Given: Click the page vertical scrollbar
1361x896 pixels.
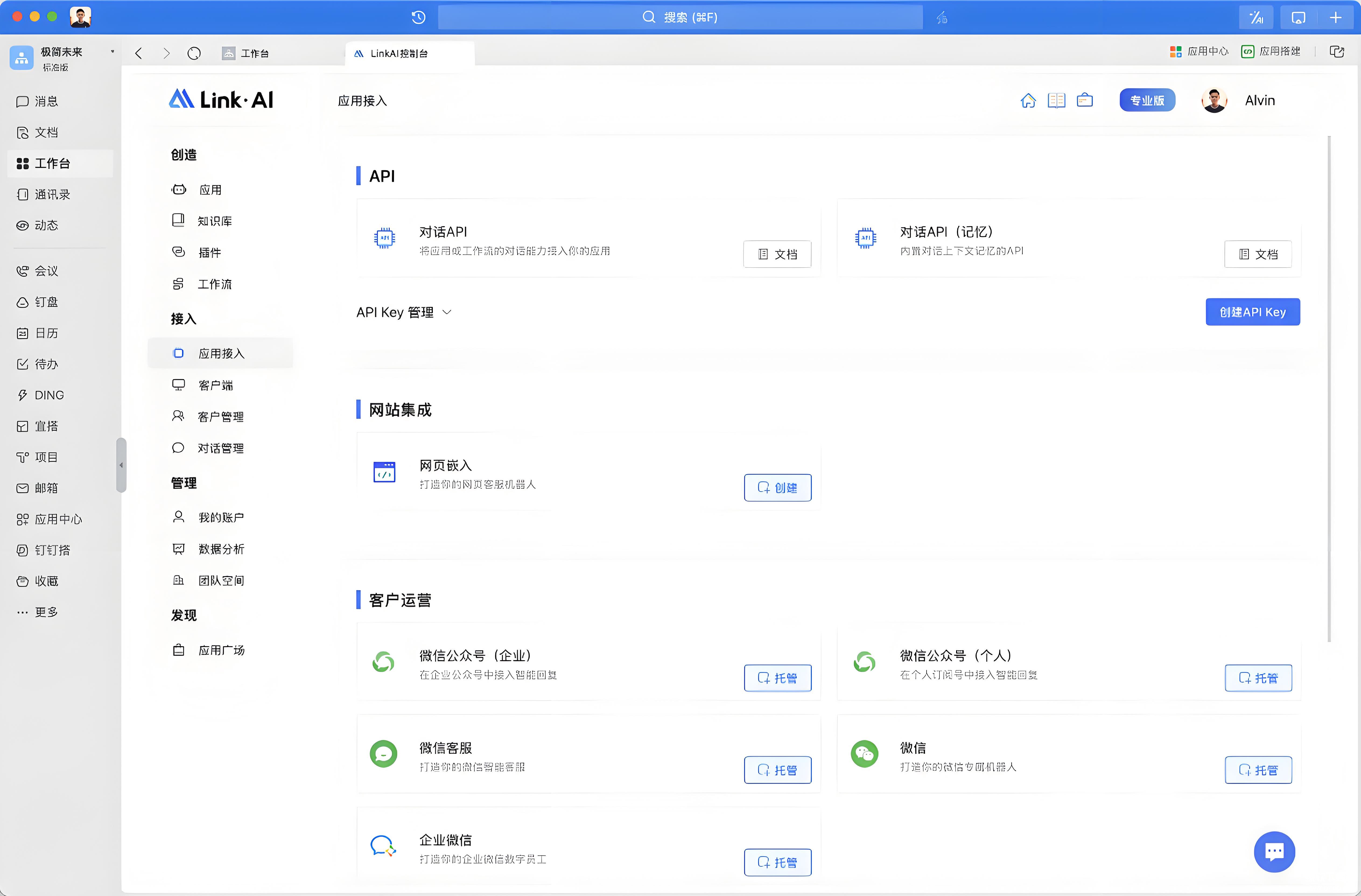Looking at the screenshot, I should pyautogui.click(x=1329, y=389).
